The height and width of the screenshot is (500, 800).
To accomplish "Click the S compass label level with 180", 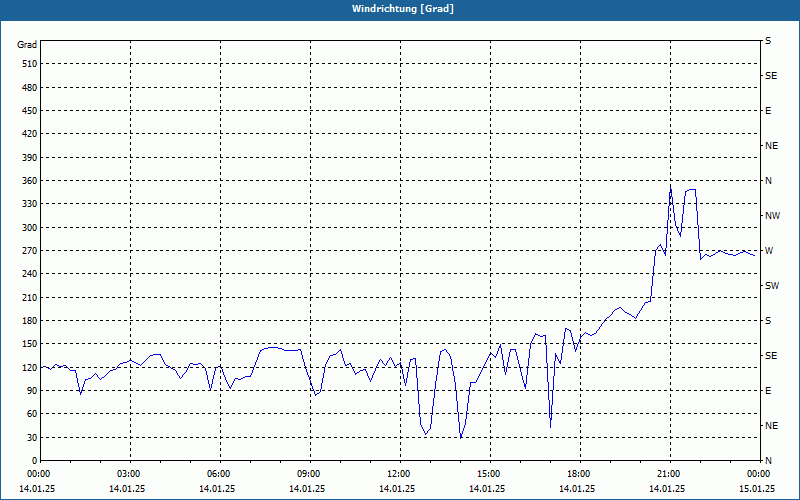I will click(768, 321).
